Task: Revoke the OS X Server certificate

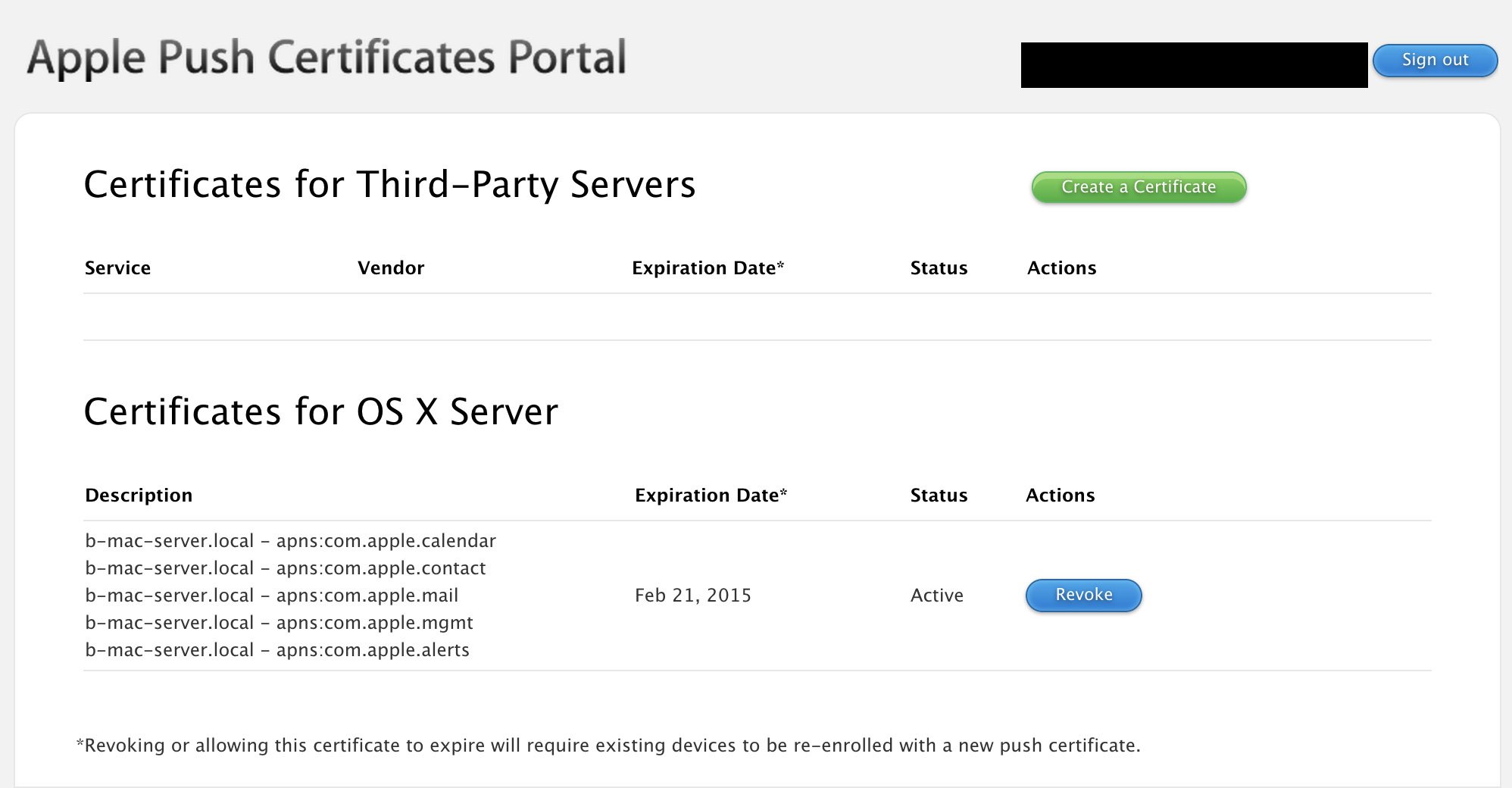Action: click(x=1083, y=595)
